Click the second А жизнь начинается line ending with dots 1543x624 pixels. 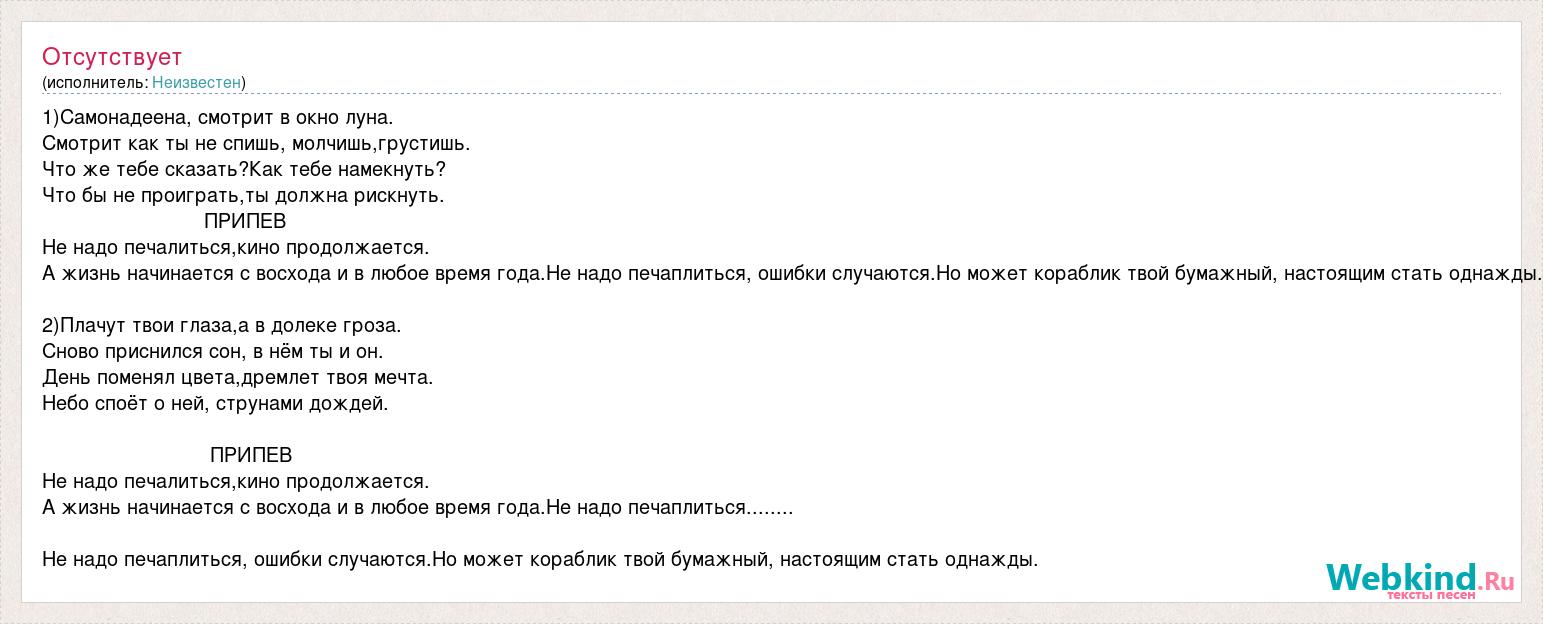pyautogui.click(x=418, y=508)
